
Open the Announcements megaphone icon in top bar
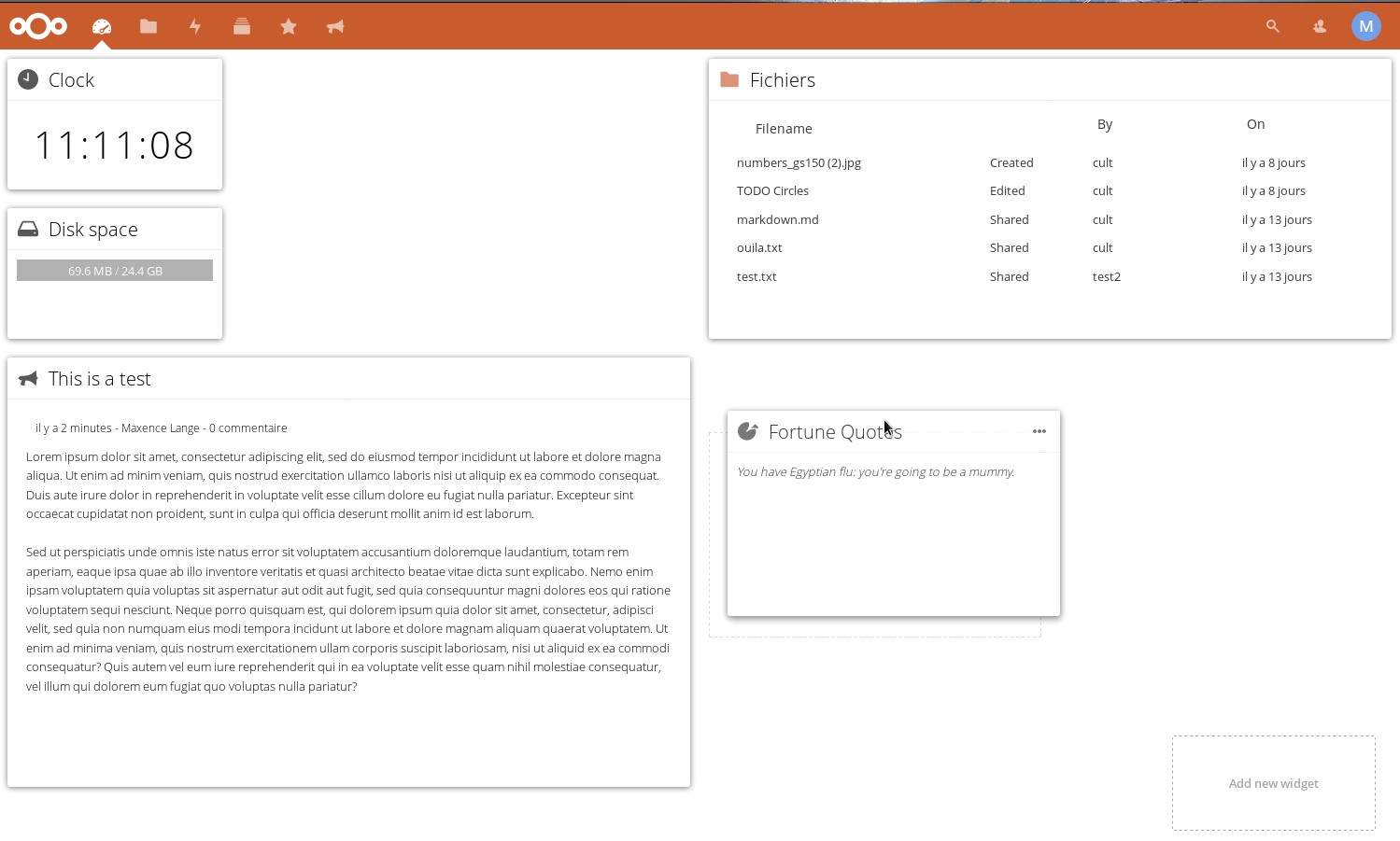click(x=335, y=26)
